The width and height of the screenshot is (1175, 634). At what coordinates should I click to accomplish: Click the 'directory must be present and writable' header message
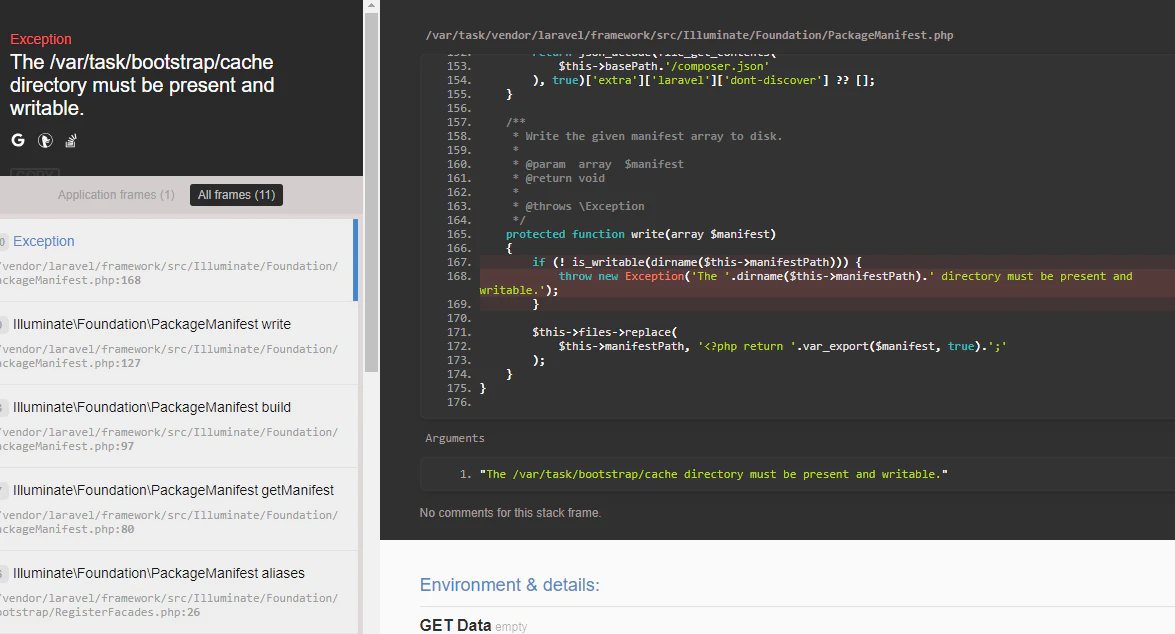point(142,85)
